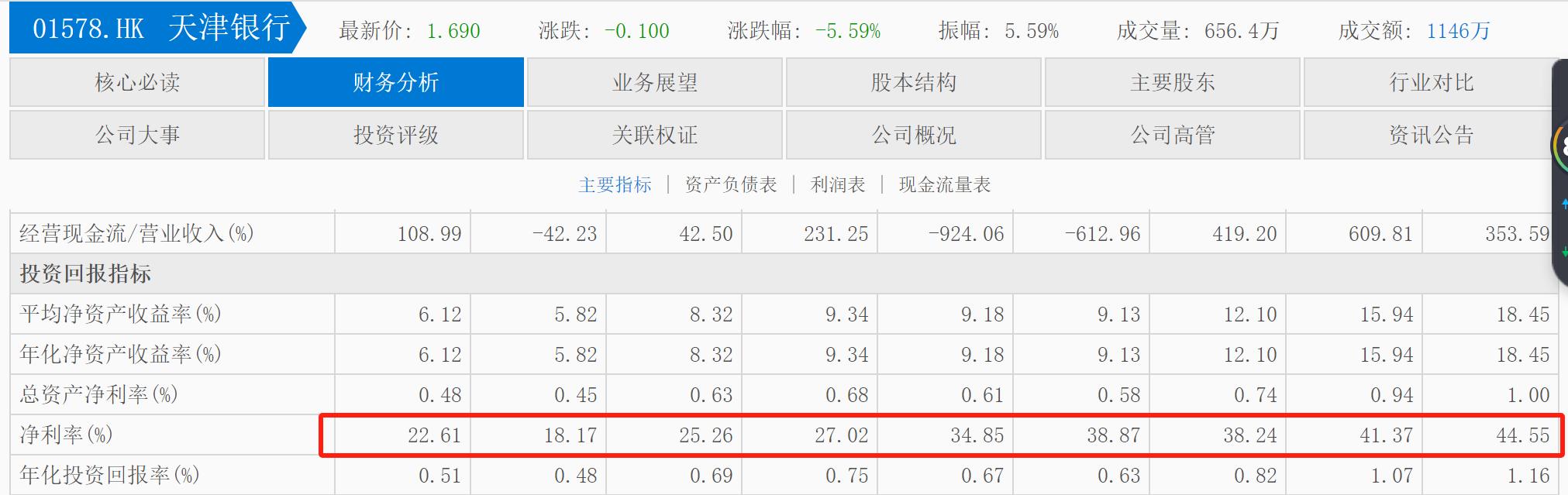Open the 现金流量表 link

point(944,184)
